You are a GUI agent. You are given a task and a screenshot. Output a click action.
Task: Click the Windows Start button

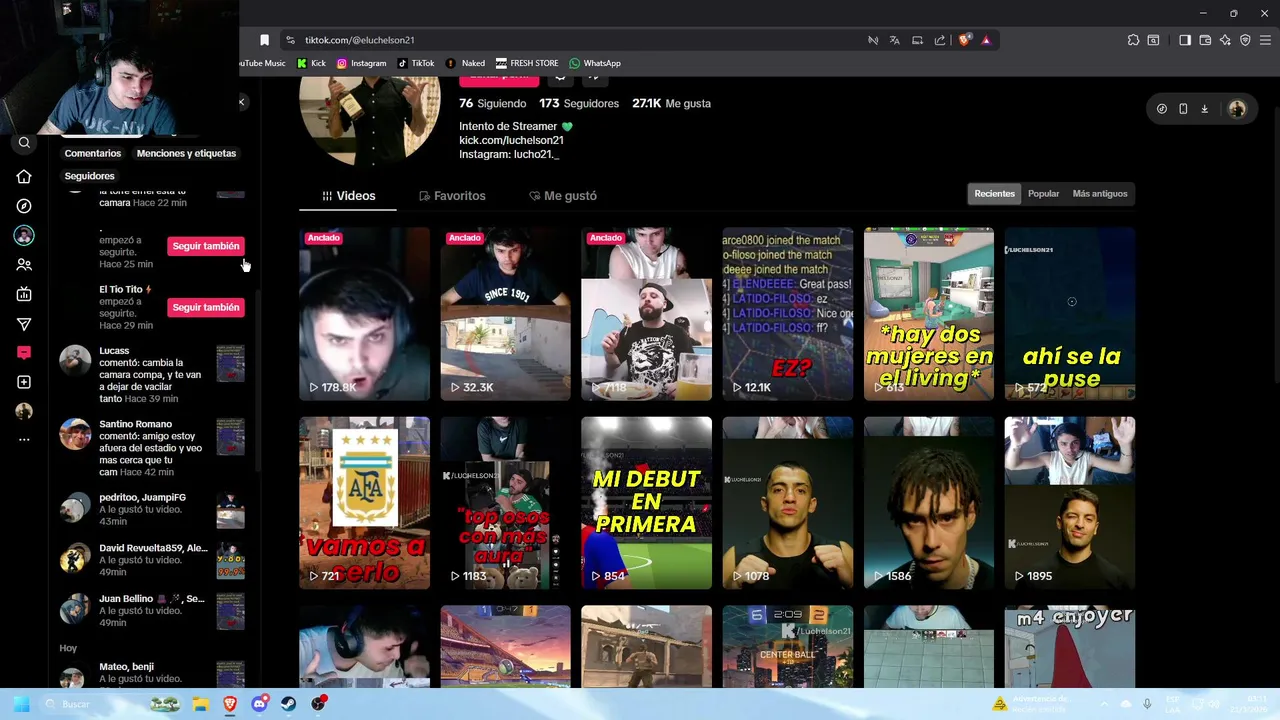[x=21, y=704]
